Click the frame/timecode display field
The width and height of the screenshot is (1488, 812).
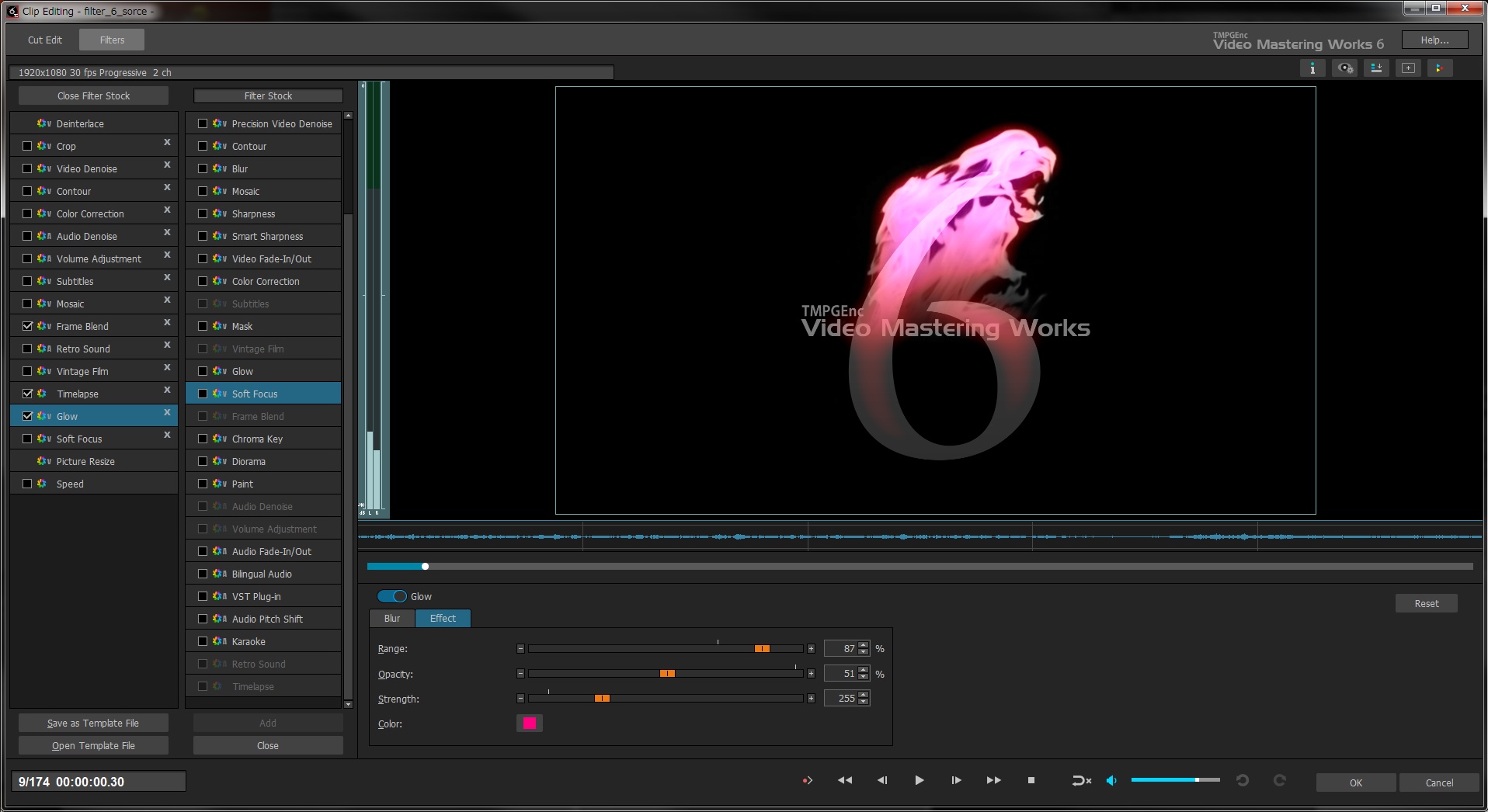click(98, 781)
